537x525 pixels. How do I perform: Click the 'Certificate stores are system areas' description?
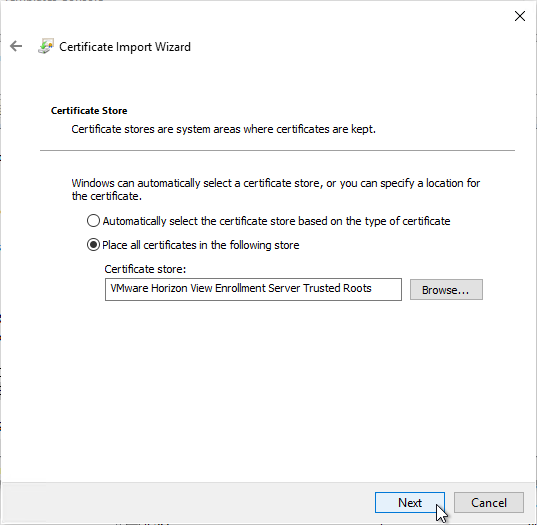(223, 129)
